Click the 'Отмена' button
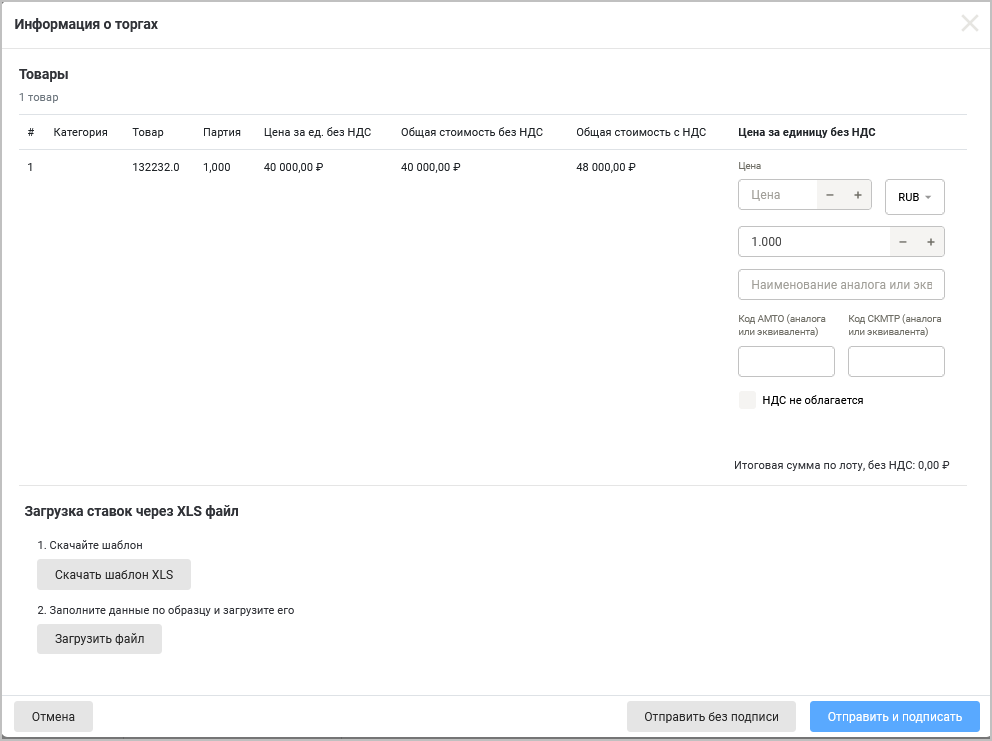The width and height of the screenshot is (992, 741). tap(53, 716)
